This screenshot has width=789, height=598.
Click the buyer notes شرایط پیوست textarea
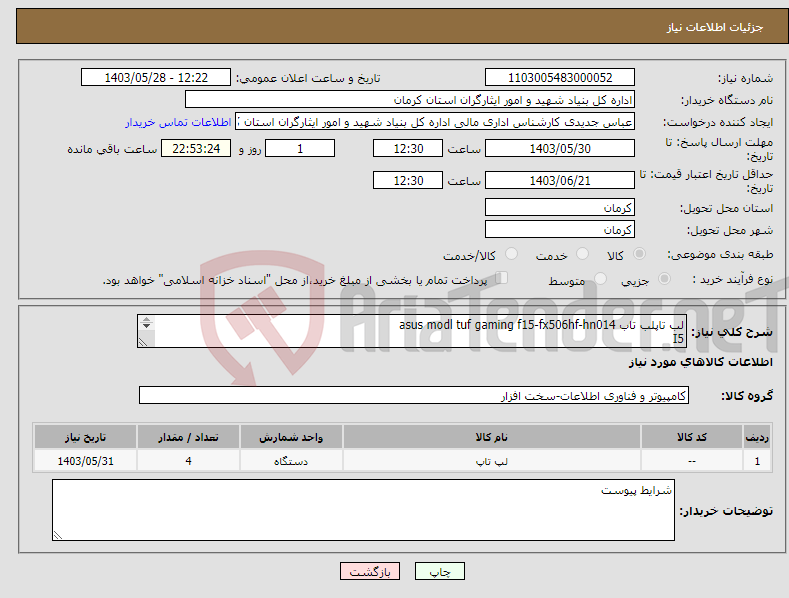coord(363,510)
